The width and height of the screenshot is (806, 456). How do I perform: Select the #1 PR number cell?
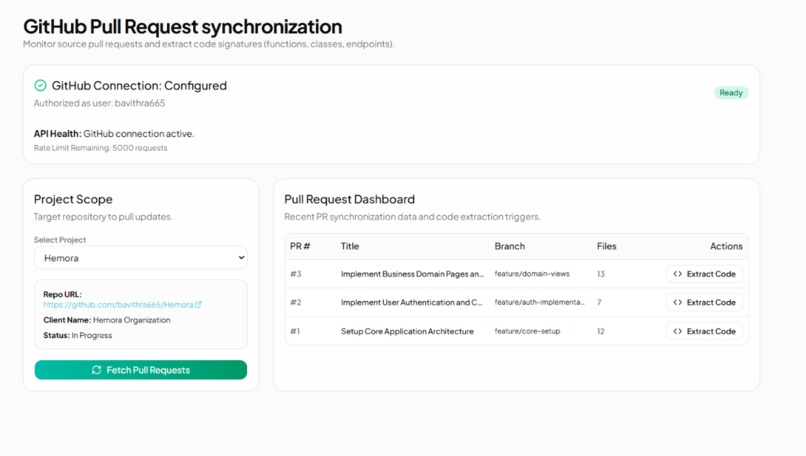(295, 331)
